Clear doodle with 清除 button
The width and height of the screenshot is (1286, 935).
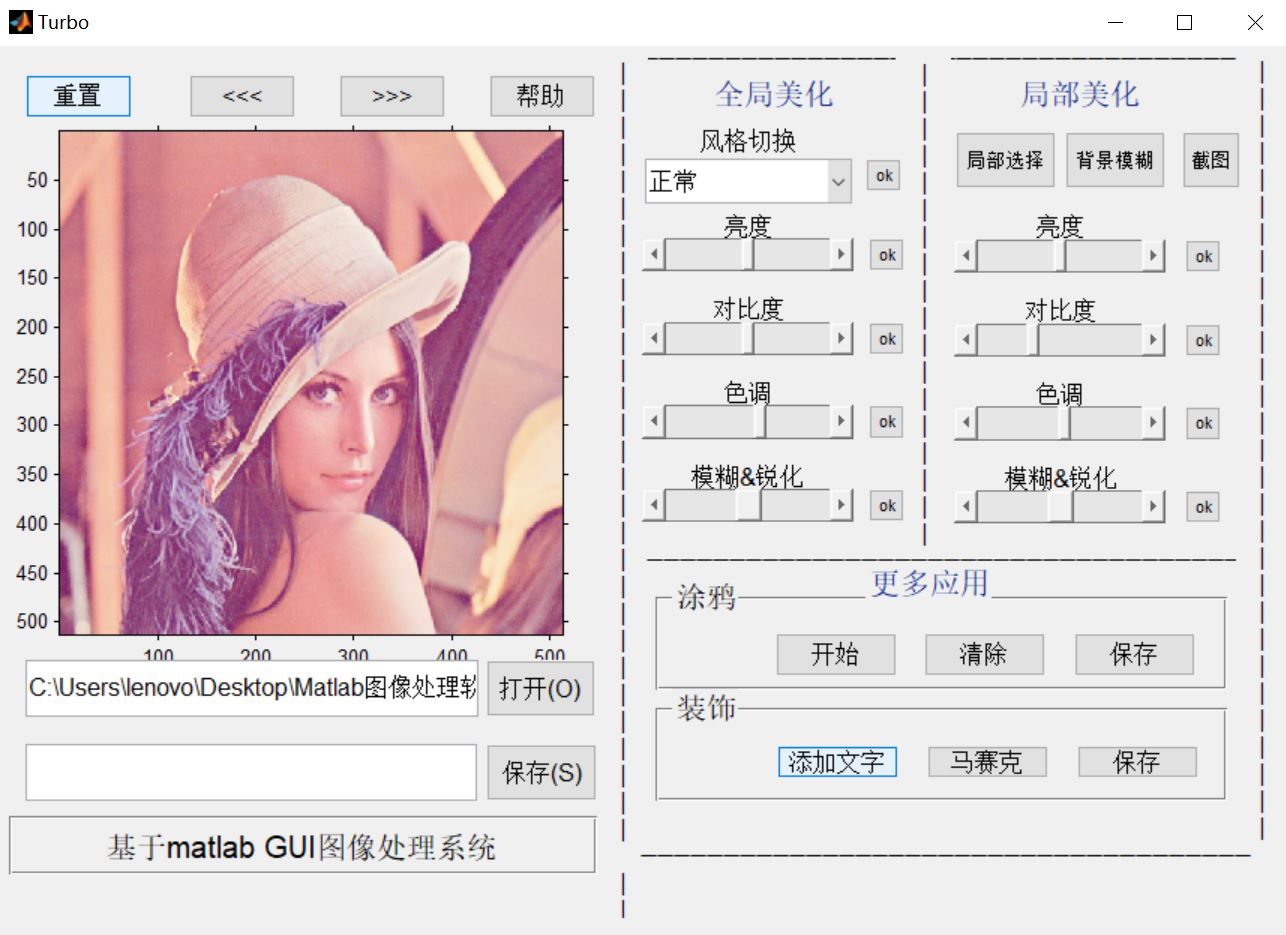click(x=984, y=654)
